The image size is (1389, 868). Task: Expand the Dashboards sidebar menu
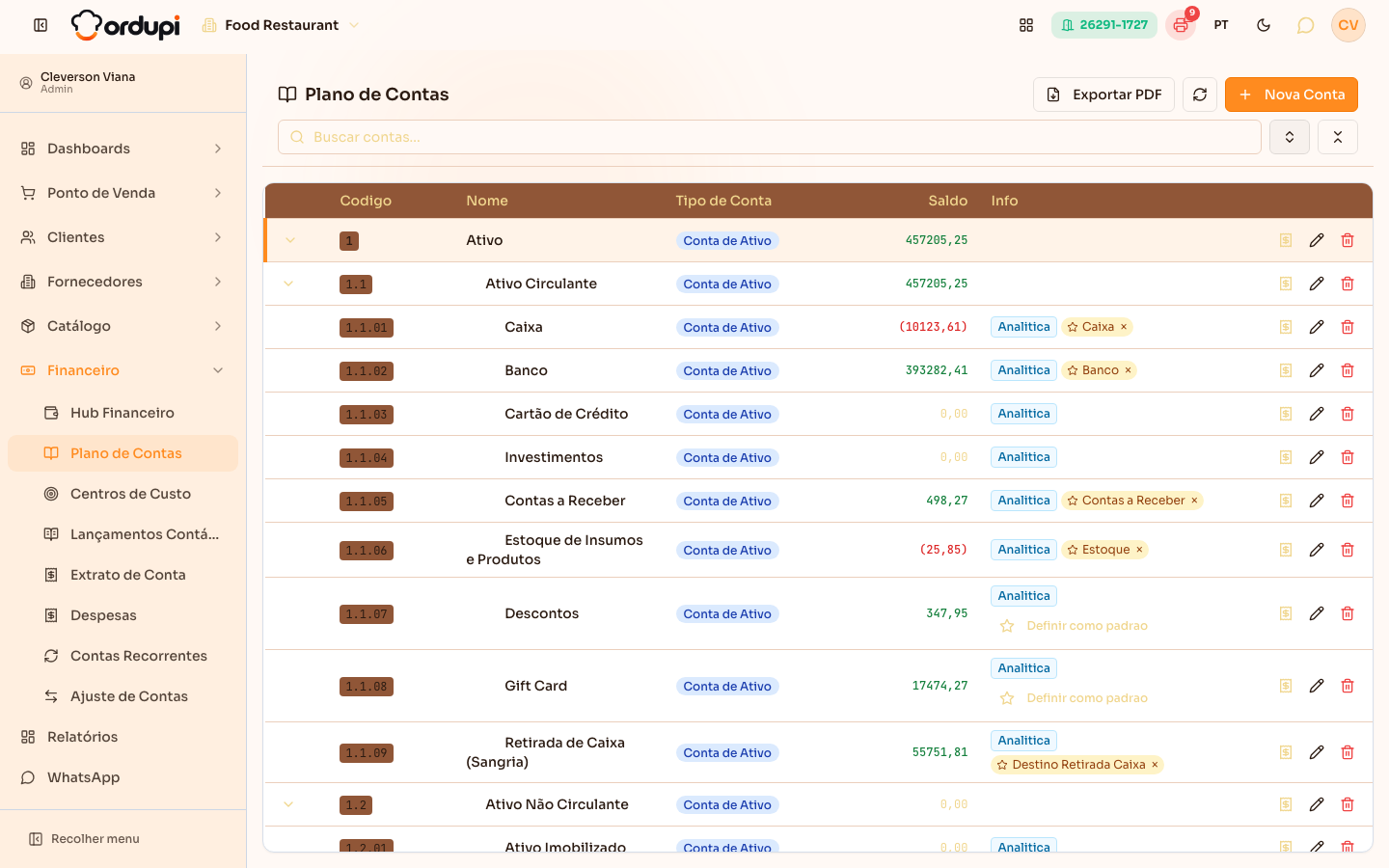(x=123, y=149)
